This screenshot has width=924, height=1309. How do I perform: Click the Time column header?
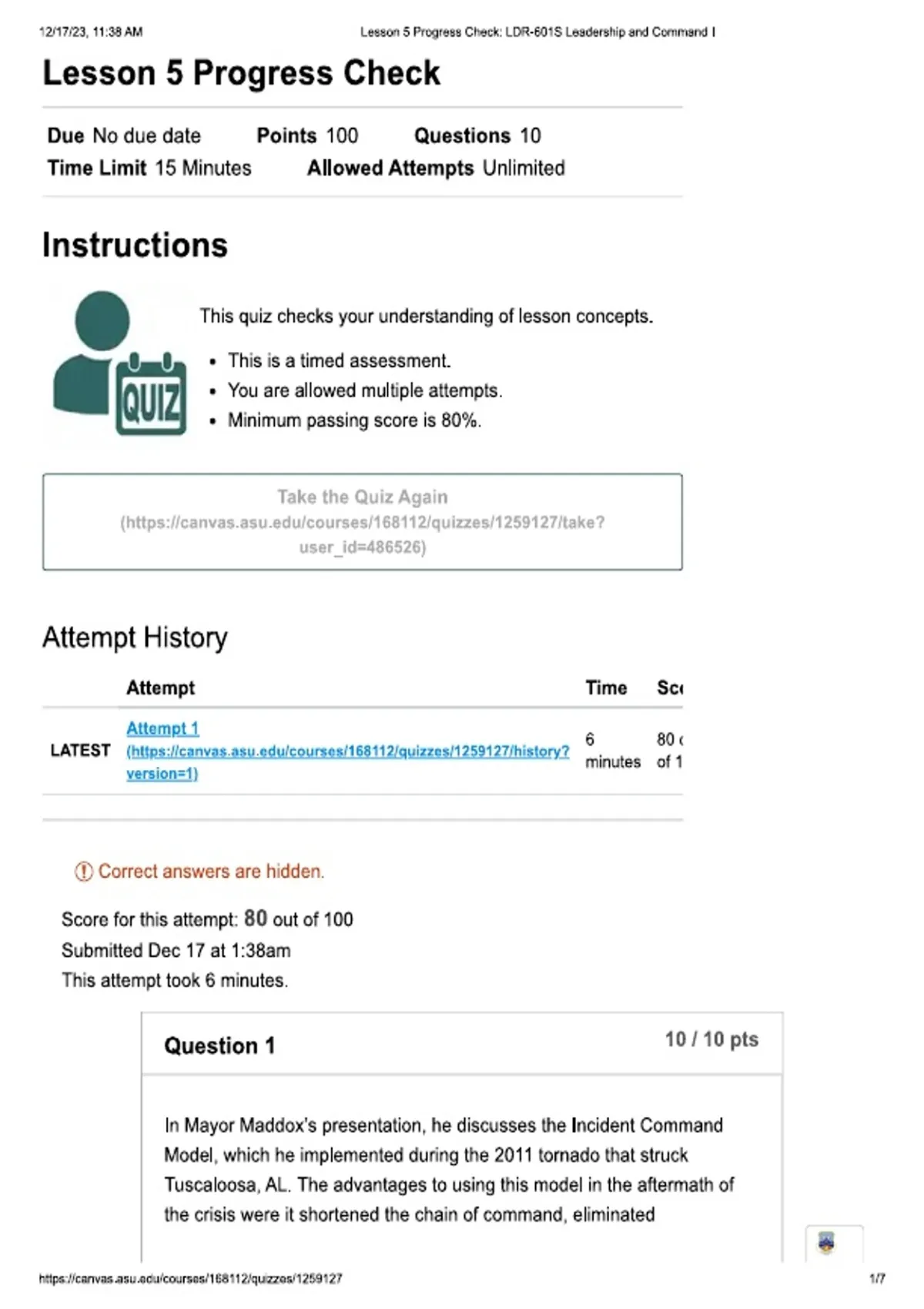[x=606, y=688]
